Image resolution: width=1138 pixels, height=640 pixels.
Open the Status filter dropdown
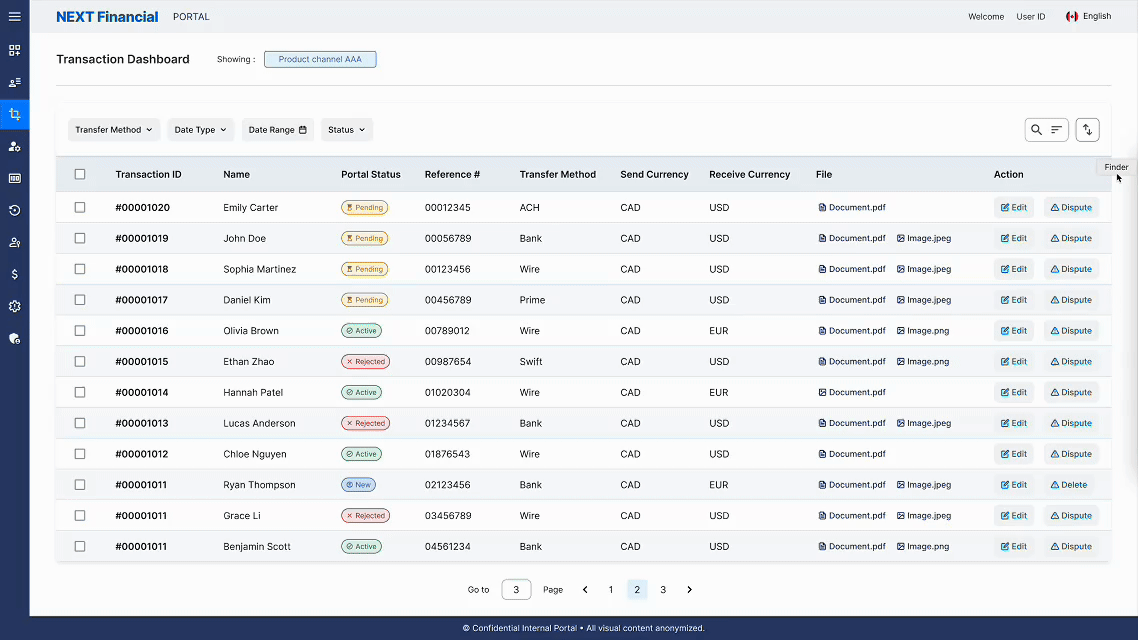pos(347,130)
